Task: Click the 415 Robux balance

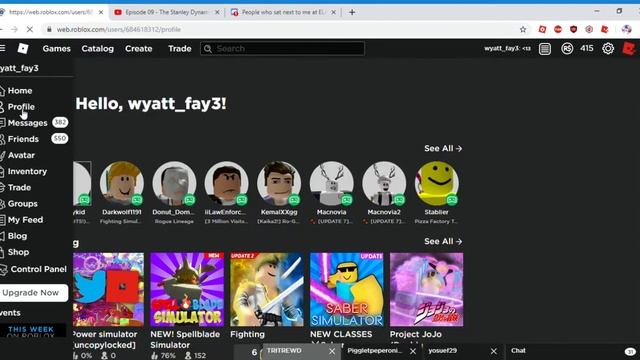Action: coord(587,49)
